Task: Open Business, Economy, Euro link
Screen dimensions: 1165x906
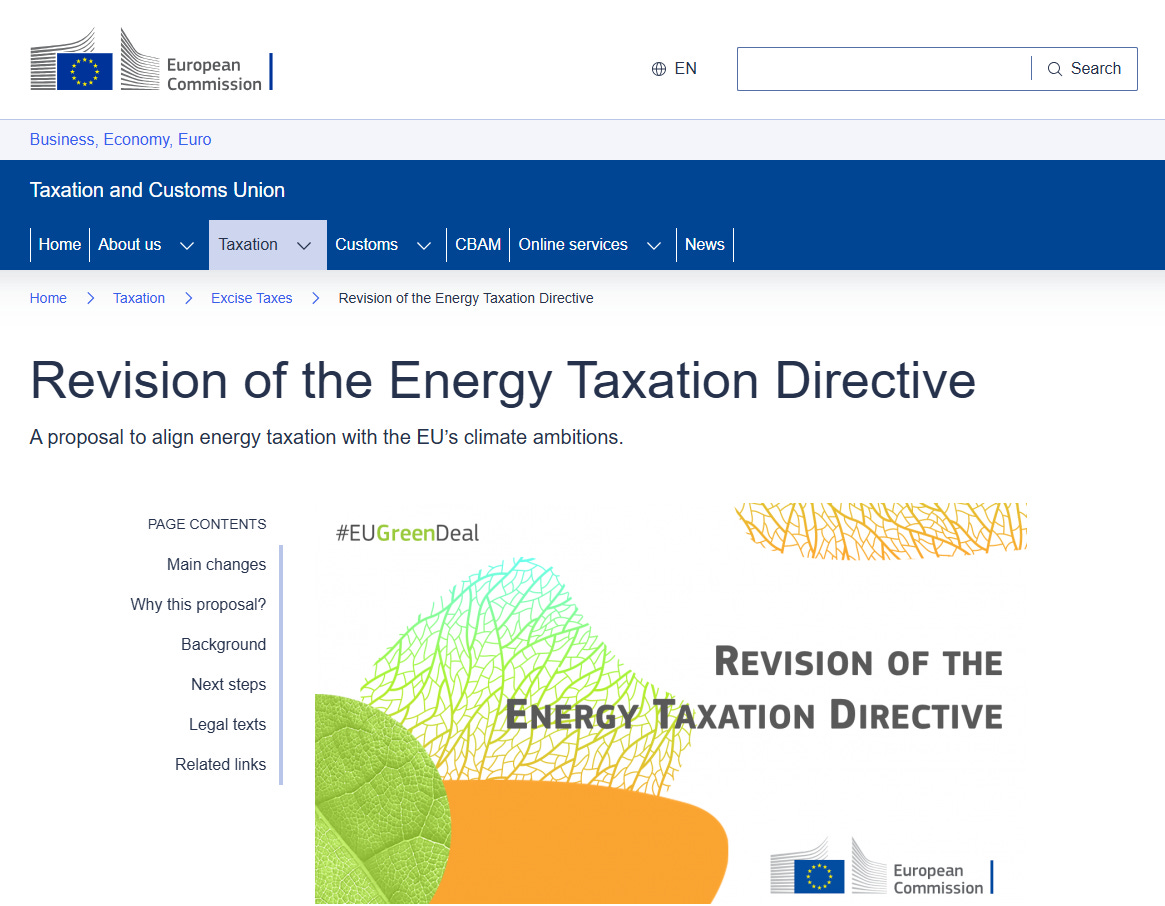Action: [x=120, y=140]
